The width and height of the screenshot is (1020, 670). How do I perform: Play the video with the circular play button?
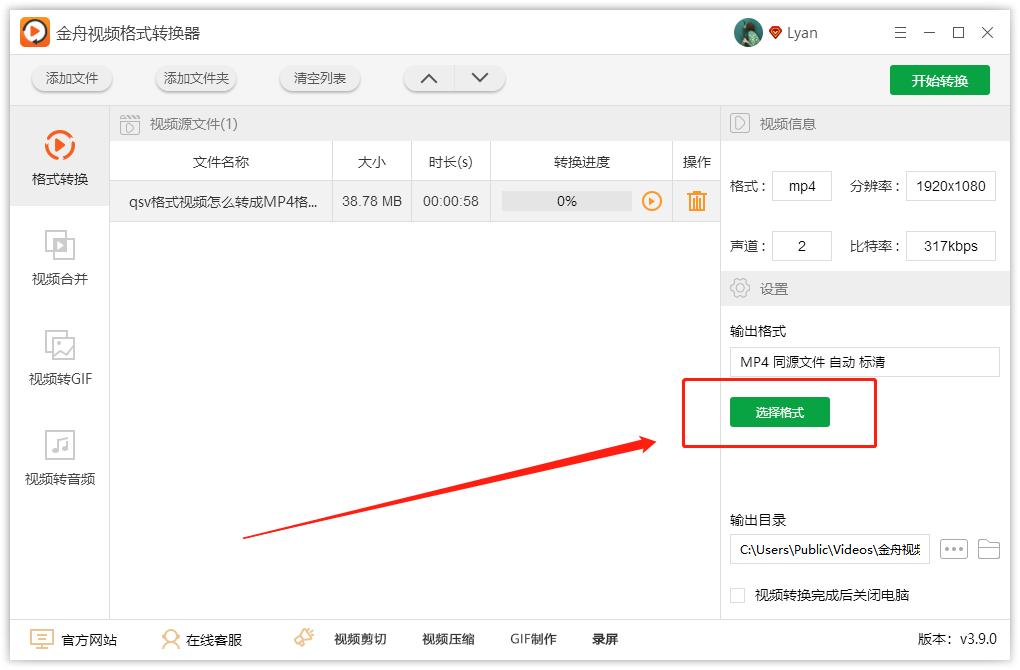point(652,201)
